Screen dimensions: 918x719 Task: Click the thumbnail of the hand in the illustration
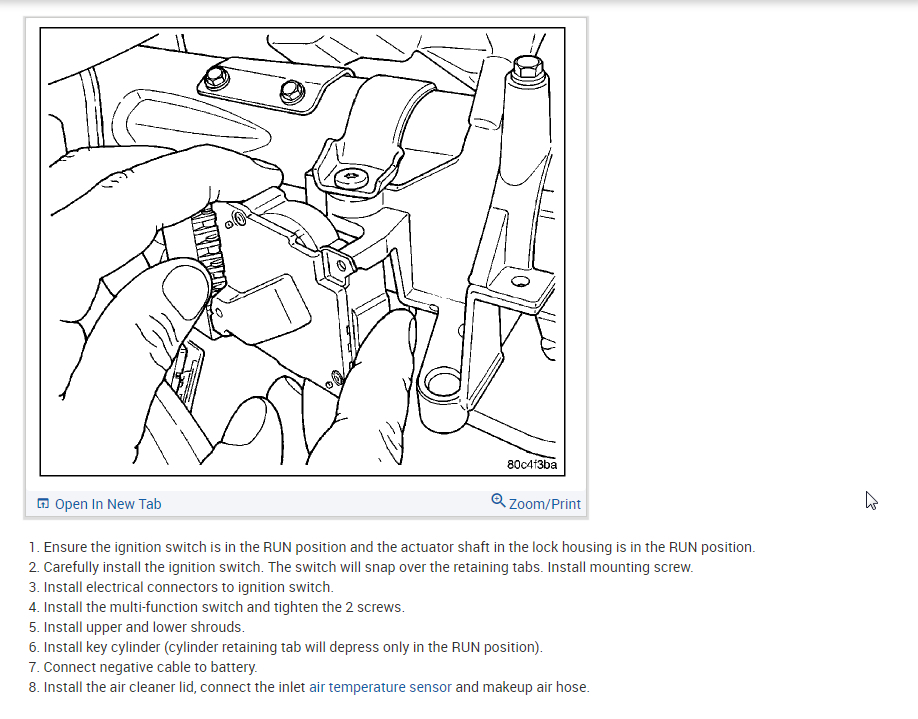tap(184, 290)
